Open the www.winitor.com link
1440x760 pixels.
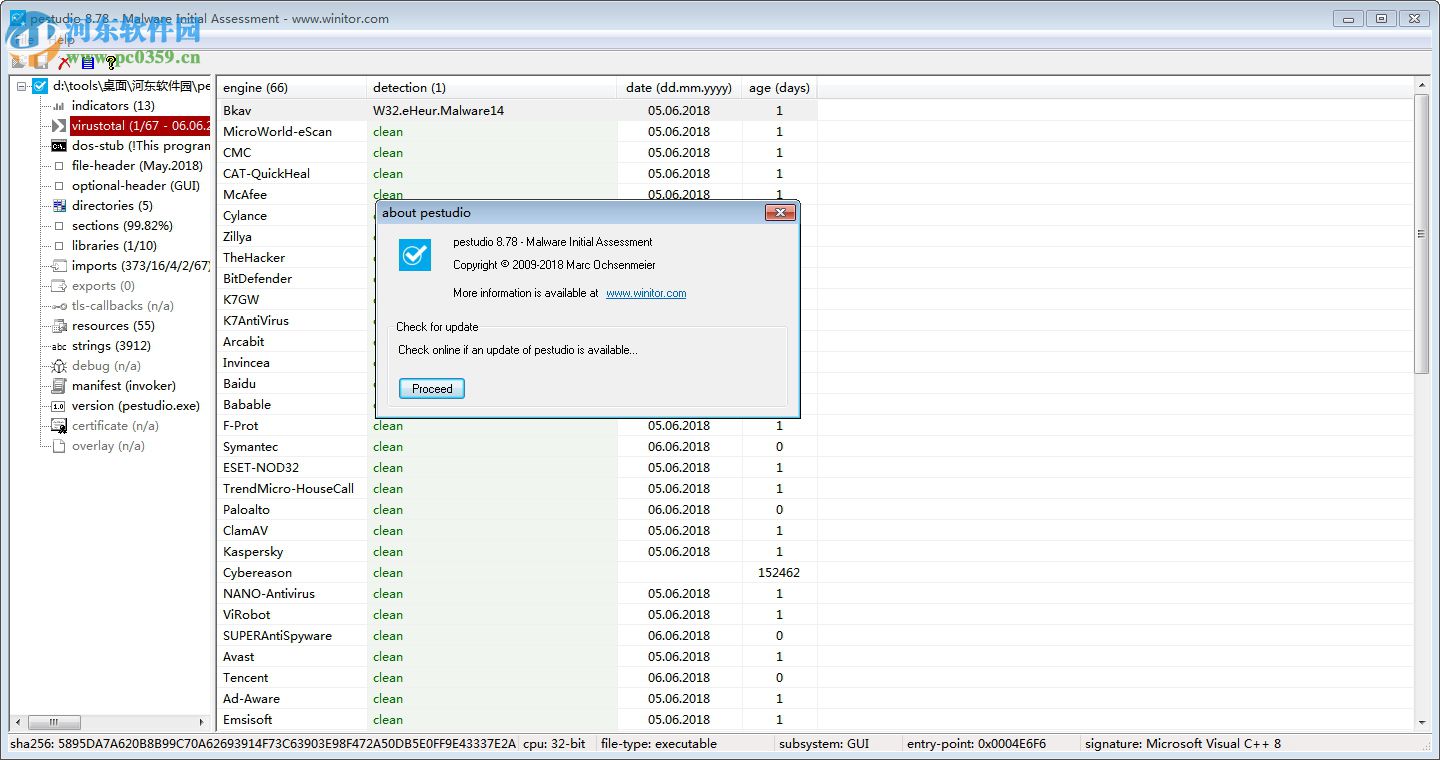click(x=646, y=293)
